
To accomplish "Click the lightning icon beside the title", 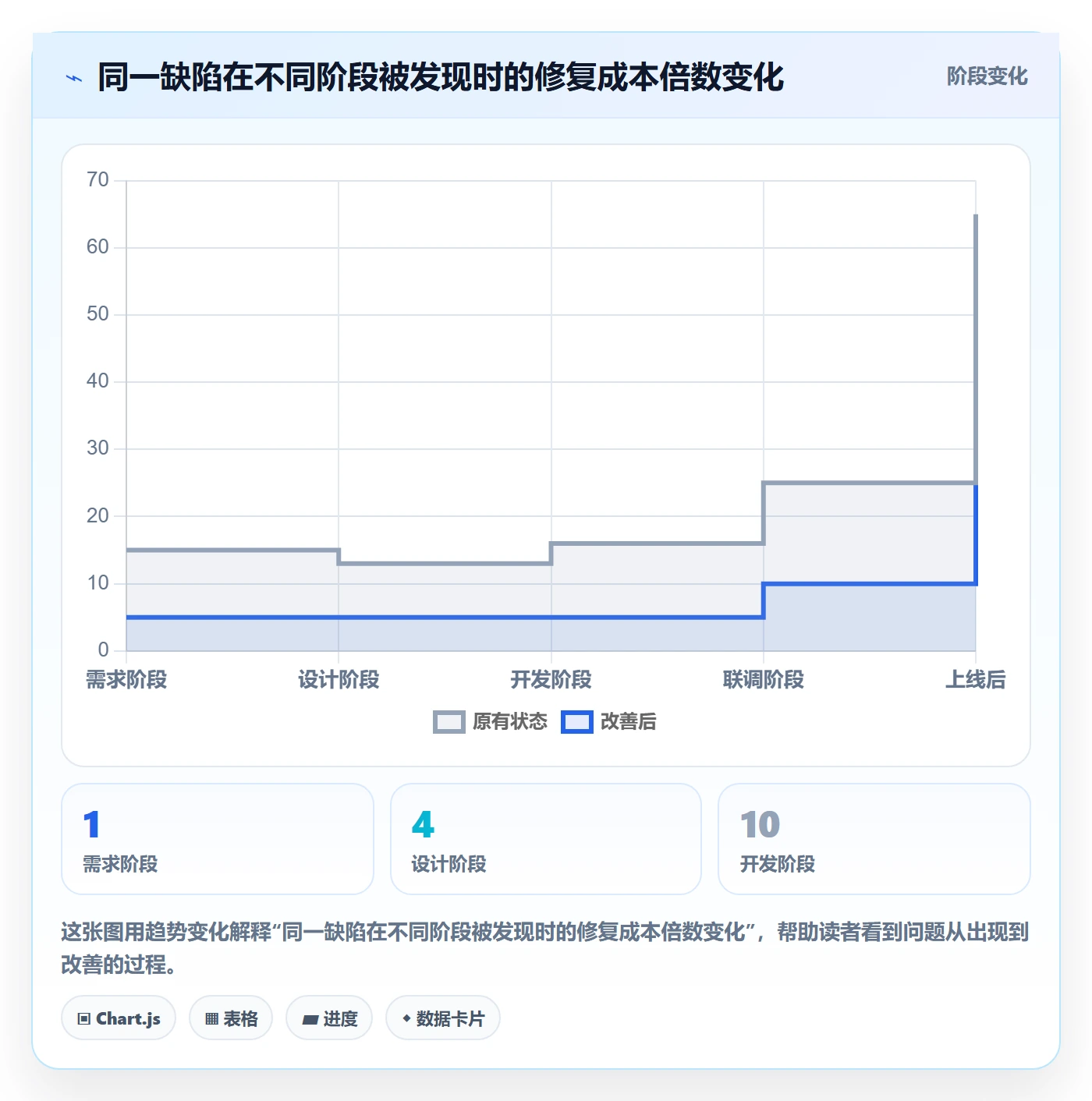I will pos(74,78).
